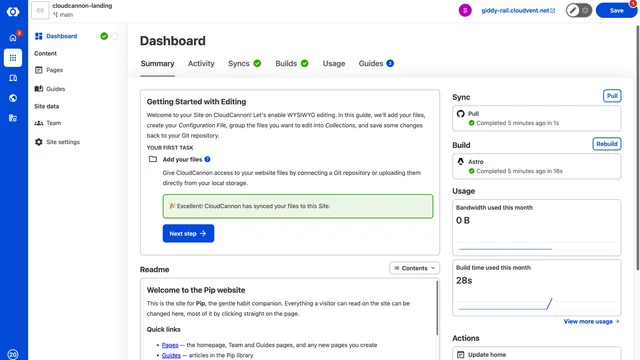The image size is (640, 360).
Task: Switch to the Activity tab
Action: 201,64
